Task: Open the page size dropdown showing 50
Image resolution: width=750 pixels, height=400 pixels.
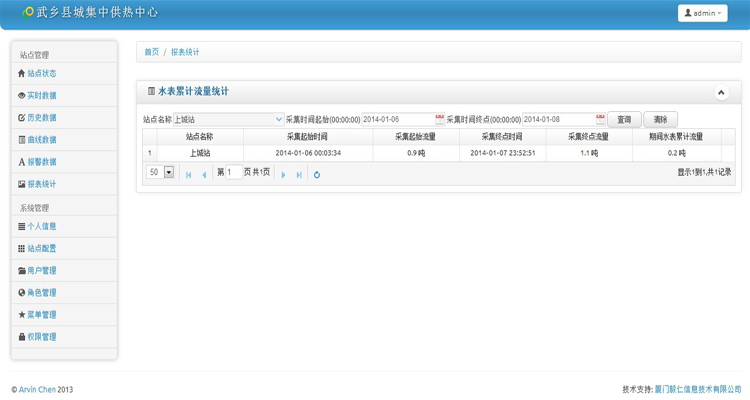Action: click(160, 172)
